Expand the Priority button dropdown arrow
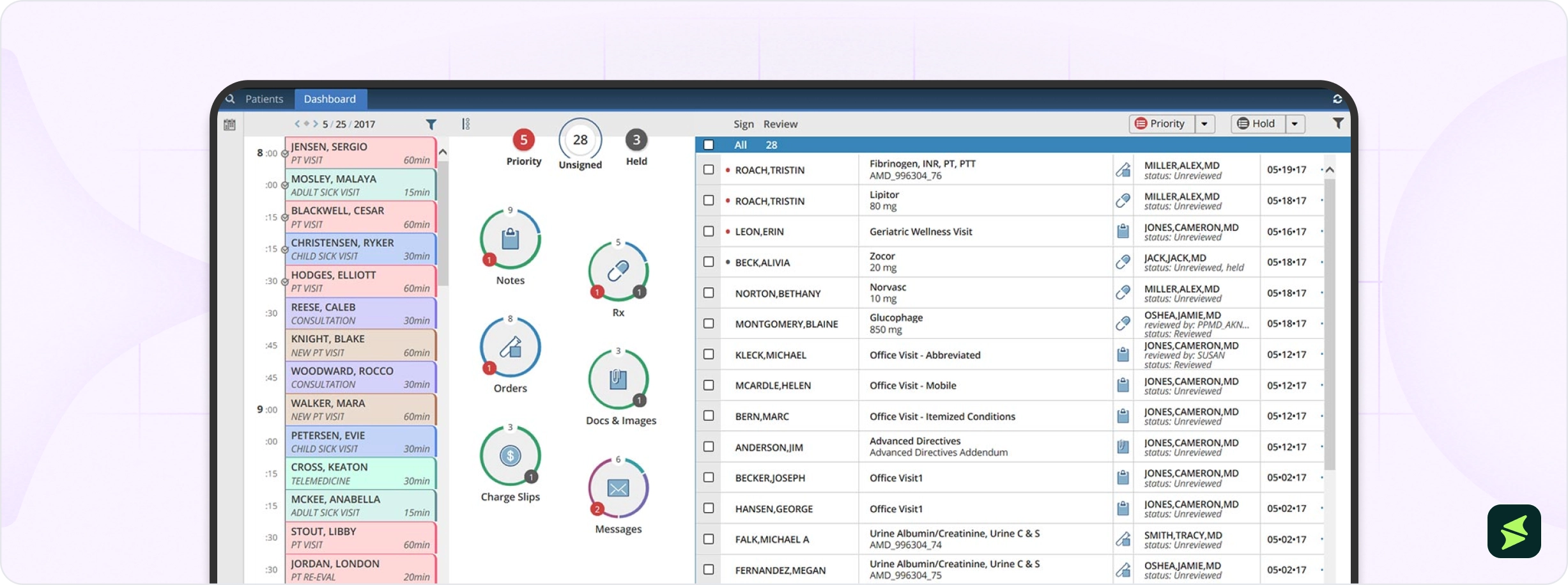Image resolution: width=1568 pixels, height=585 pixels. point(1204,124)
